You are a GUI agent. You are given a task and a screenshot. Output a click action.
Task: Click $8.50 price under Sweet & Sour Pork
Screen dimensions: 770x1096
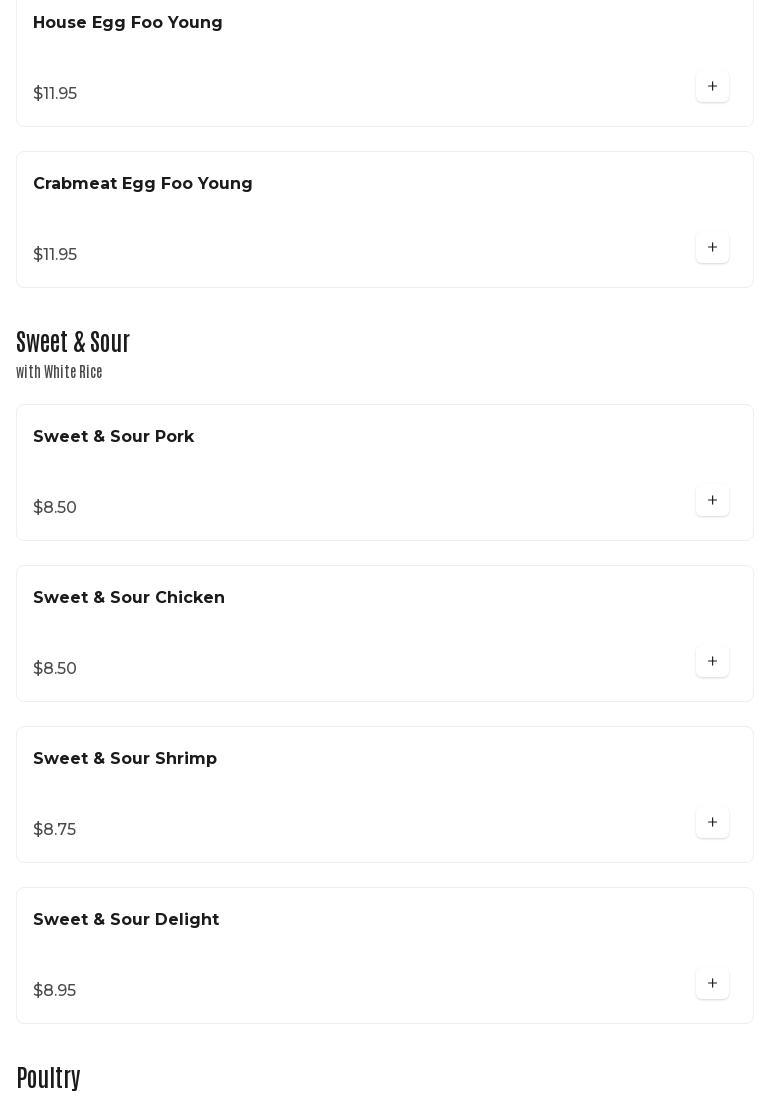[x=55, y=508]
